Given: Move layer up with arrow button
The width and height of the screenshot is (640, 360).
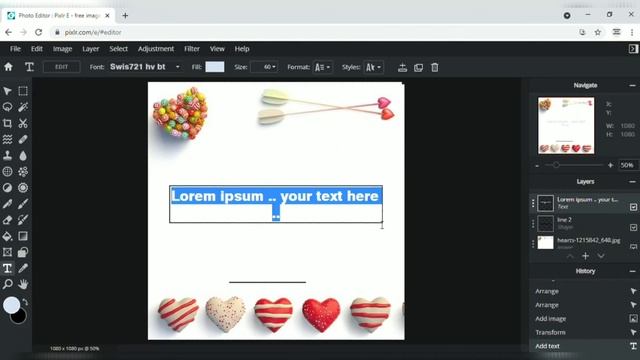Looking at the screenshot, I should [x=570, y=256].
